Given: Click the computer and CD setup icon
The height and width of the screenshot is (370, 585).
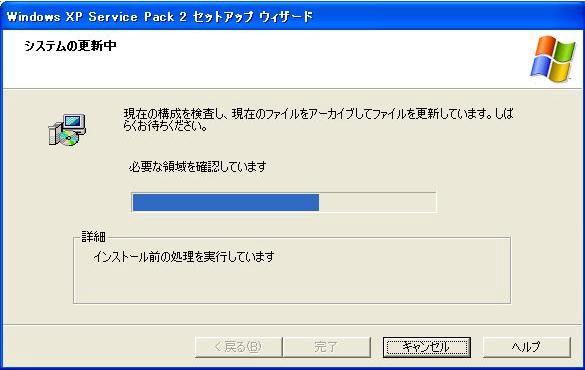Looking at the screenshot, I should [67, 129].
